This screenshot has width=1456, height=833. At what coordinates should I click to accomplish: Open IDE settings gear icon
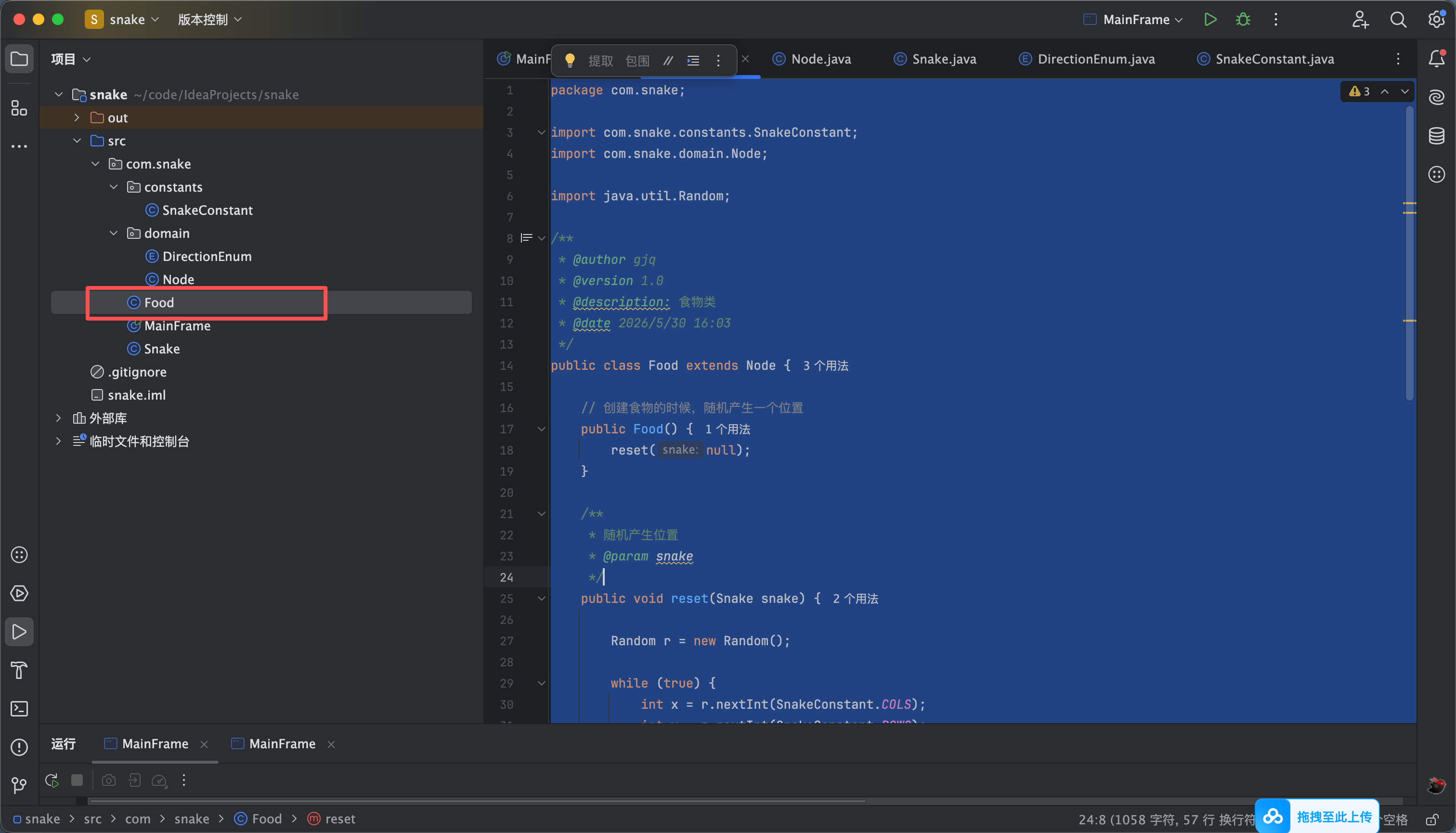tap(1436, 19)
